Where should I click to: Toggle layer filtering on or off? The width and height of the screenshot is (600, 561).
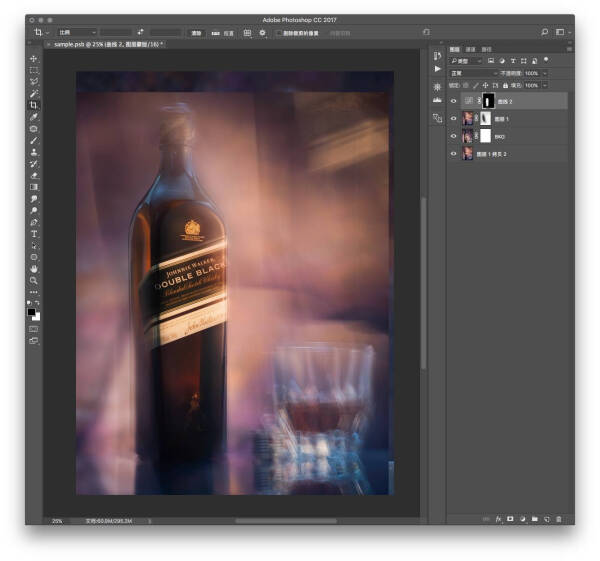pyautogui.click(x=546, y=60)
